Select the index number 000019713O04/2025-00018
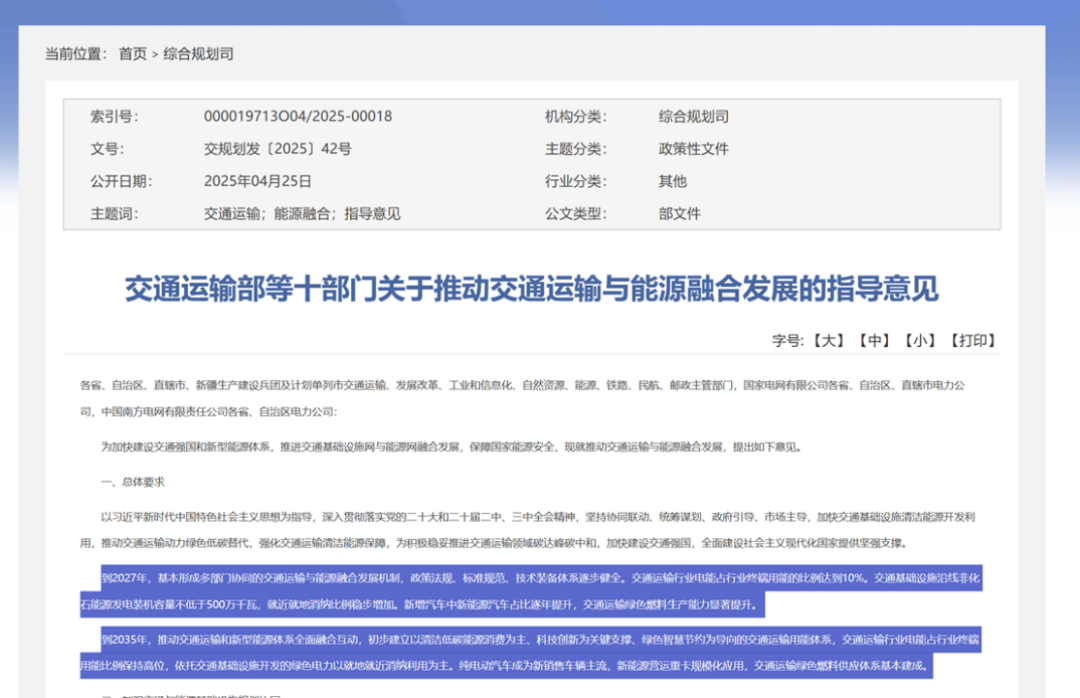 coord(298,116)
